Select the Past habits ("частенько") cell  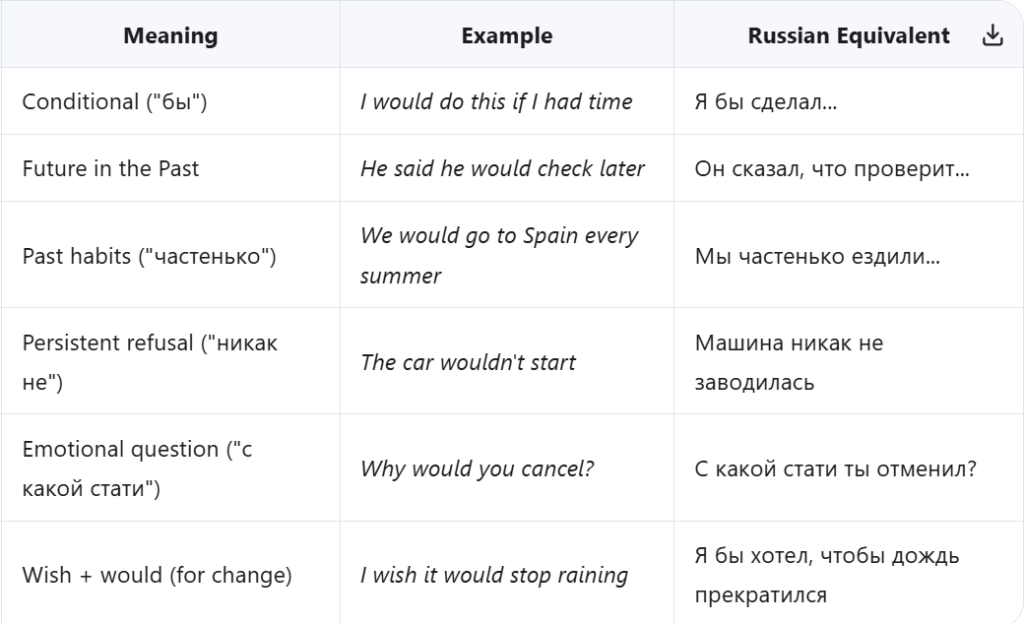pos(149,255)
